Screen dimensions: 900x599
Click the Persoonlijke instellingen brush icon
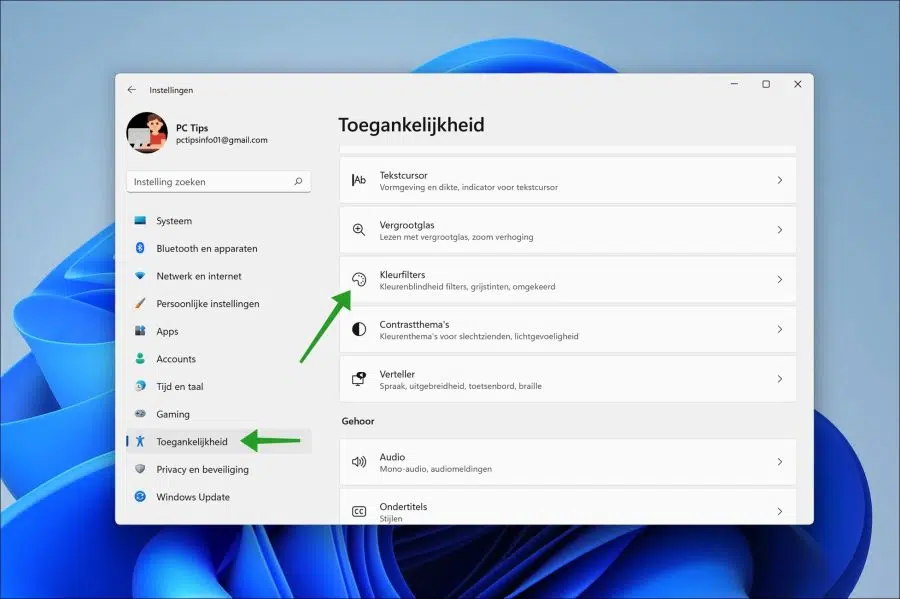[x=140, y=303]
